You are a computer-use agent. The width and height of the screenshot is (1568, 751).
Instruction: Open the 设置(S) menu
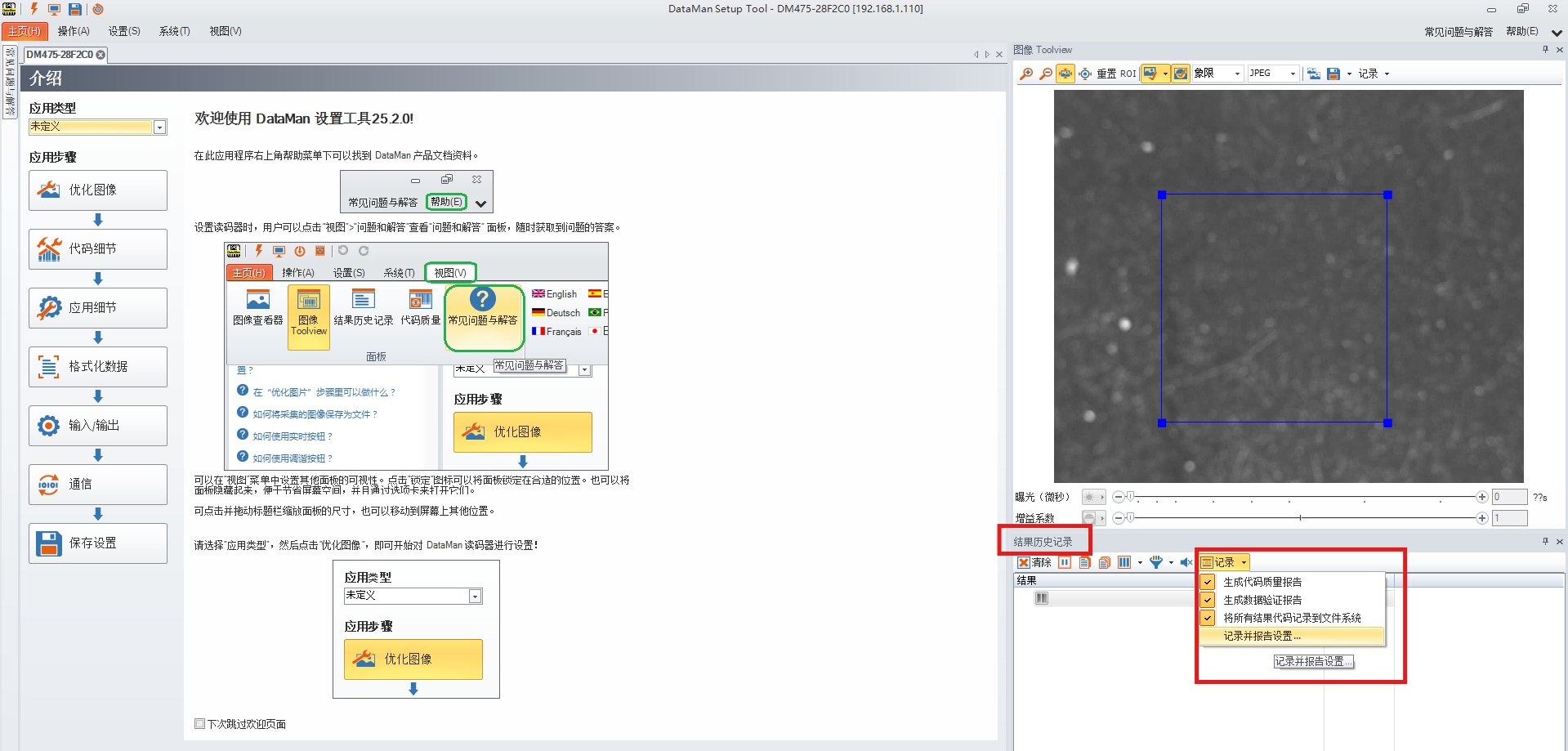point(124,31)
